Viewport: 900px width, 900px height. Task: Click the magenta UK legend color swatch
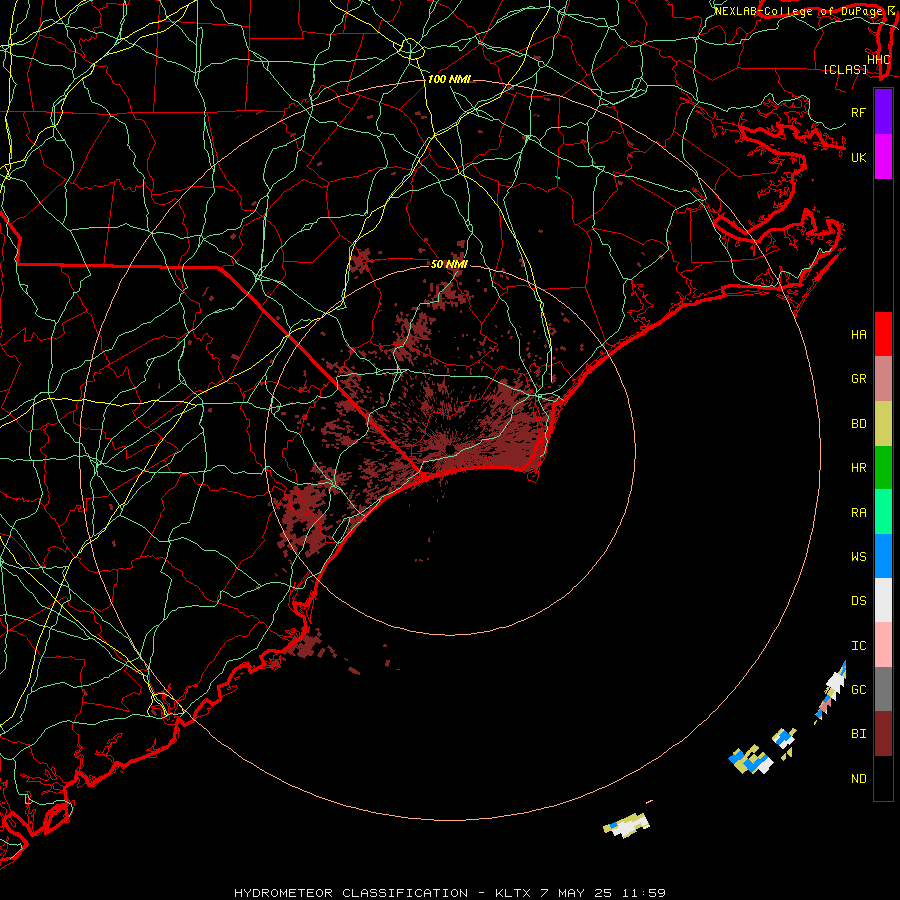point(883,157)
